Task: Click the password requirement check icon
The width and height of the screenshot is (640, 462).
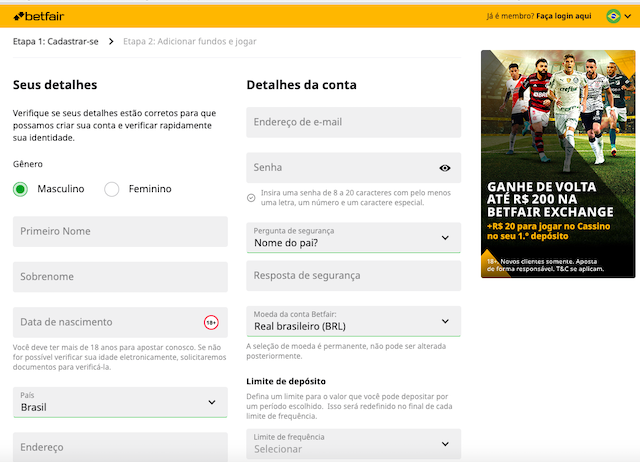Action: [251, 198]
